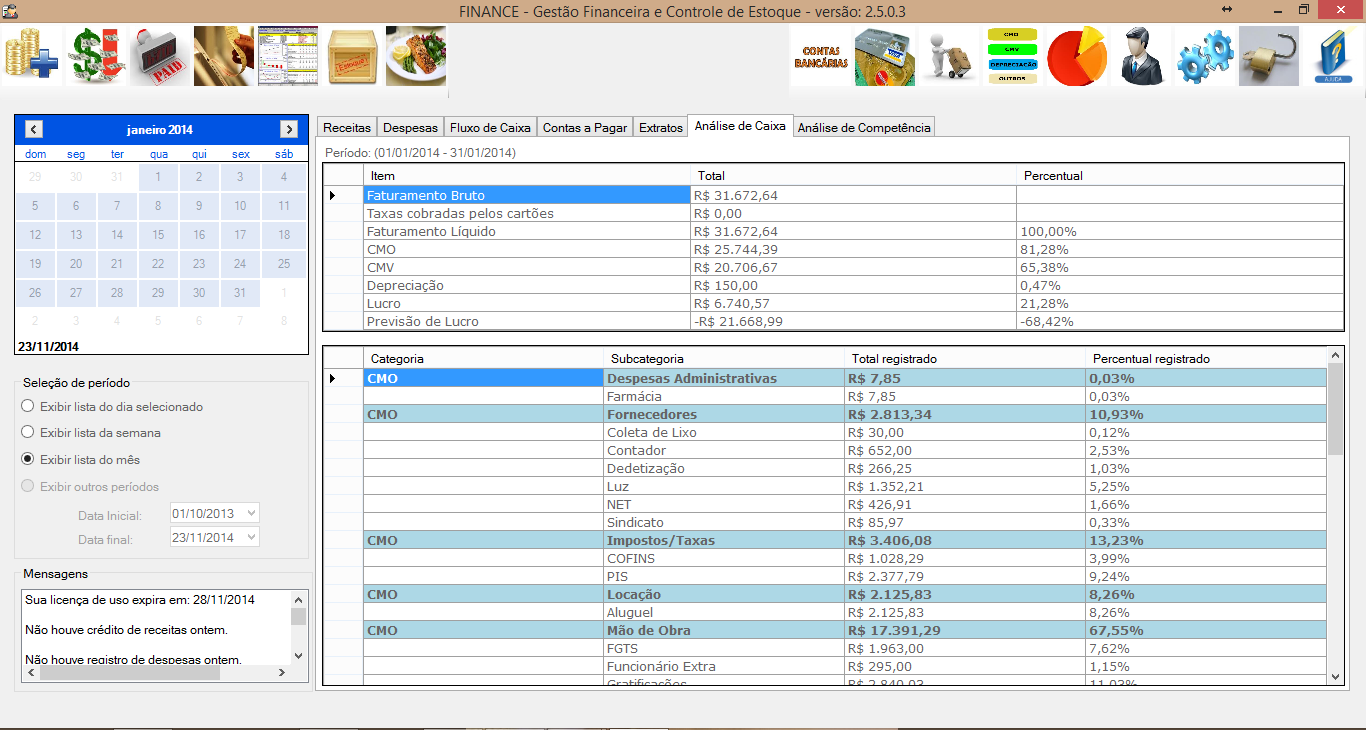Open the pie chart icon
This screenshot has height=730, width=1366.
(1077, 56)
